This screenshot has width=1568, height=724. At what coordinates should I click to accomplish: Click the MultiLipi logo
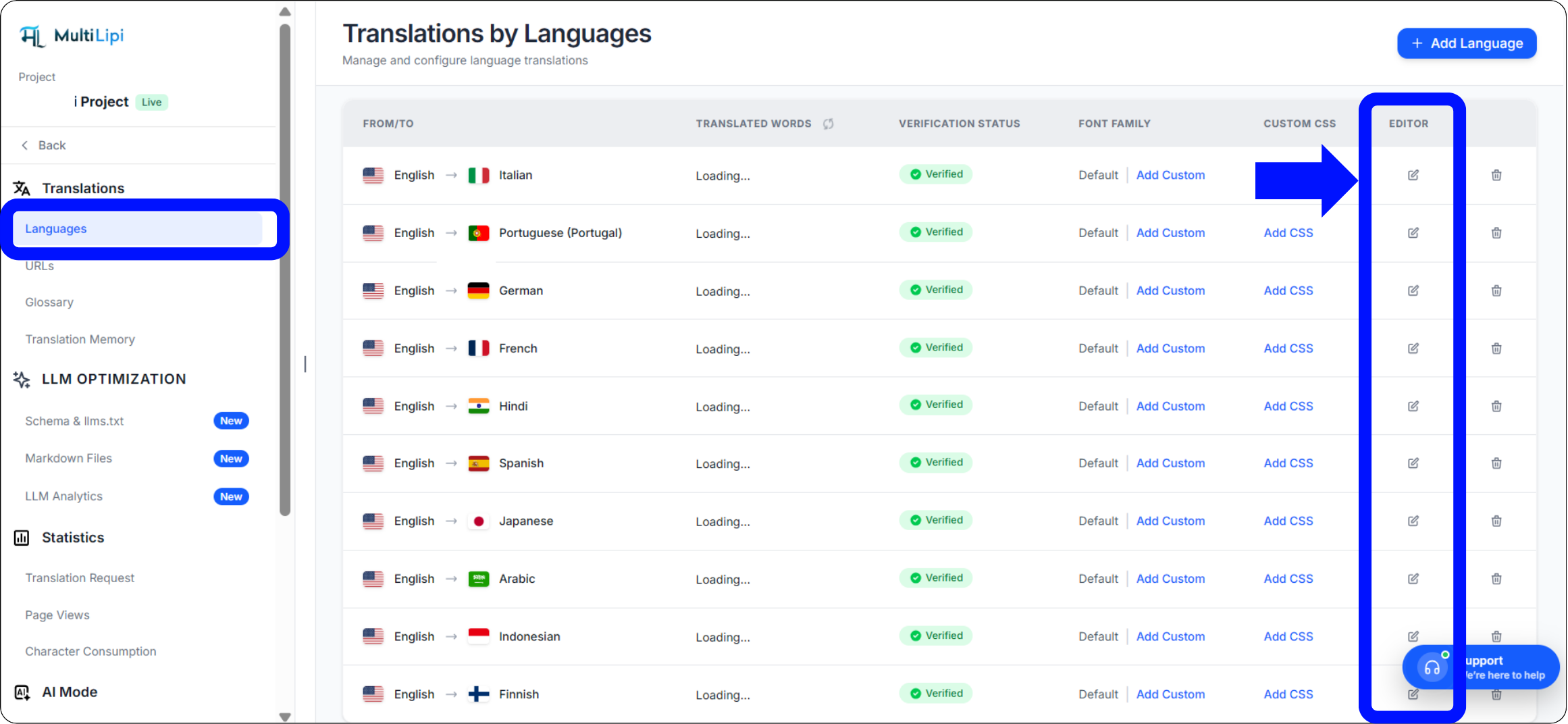[72, 36]
